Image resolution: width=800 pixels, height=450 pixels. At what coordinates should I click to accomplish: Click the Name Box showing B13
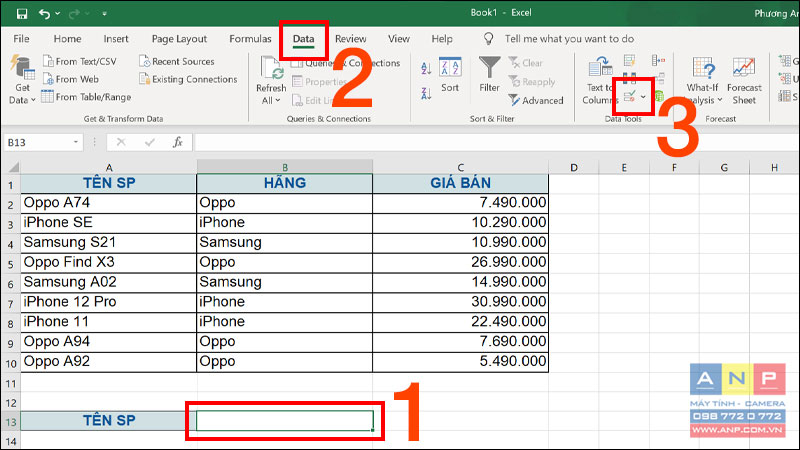click(x=43, y=142)
